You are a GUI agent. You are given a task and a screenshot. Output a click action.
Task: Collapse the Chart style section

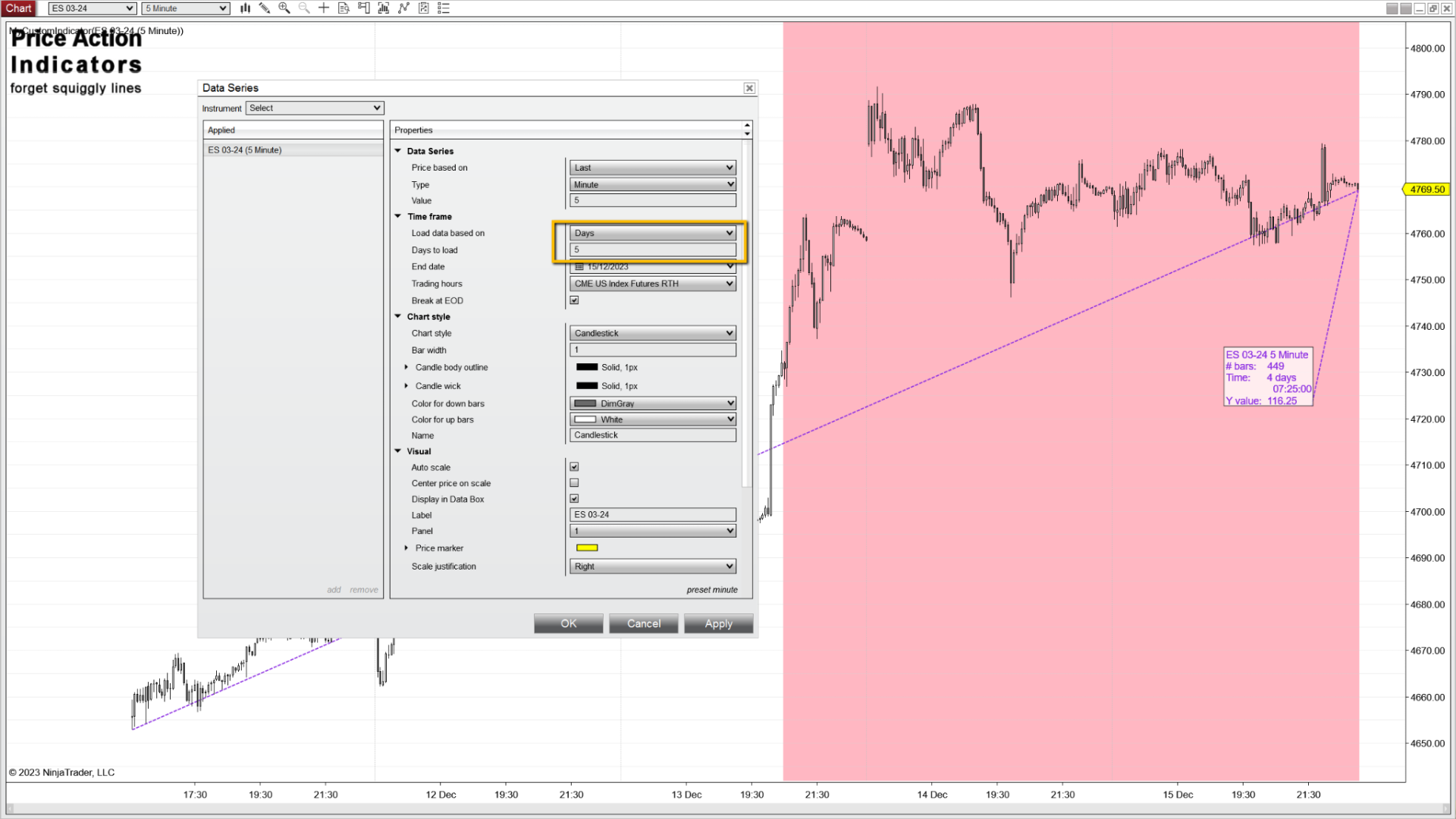point(398,317)
